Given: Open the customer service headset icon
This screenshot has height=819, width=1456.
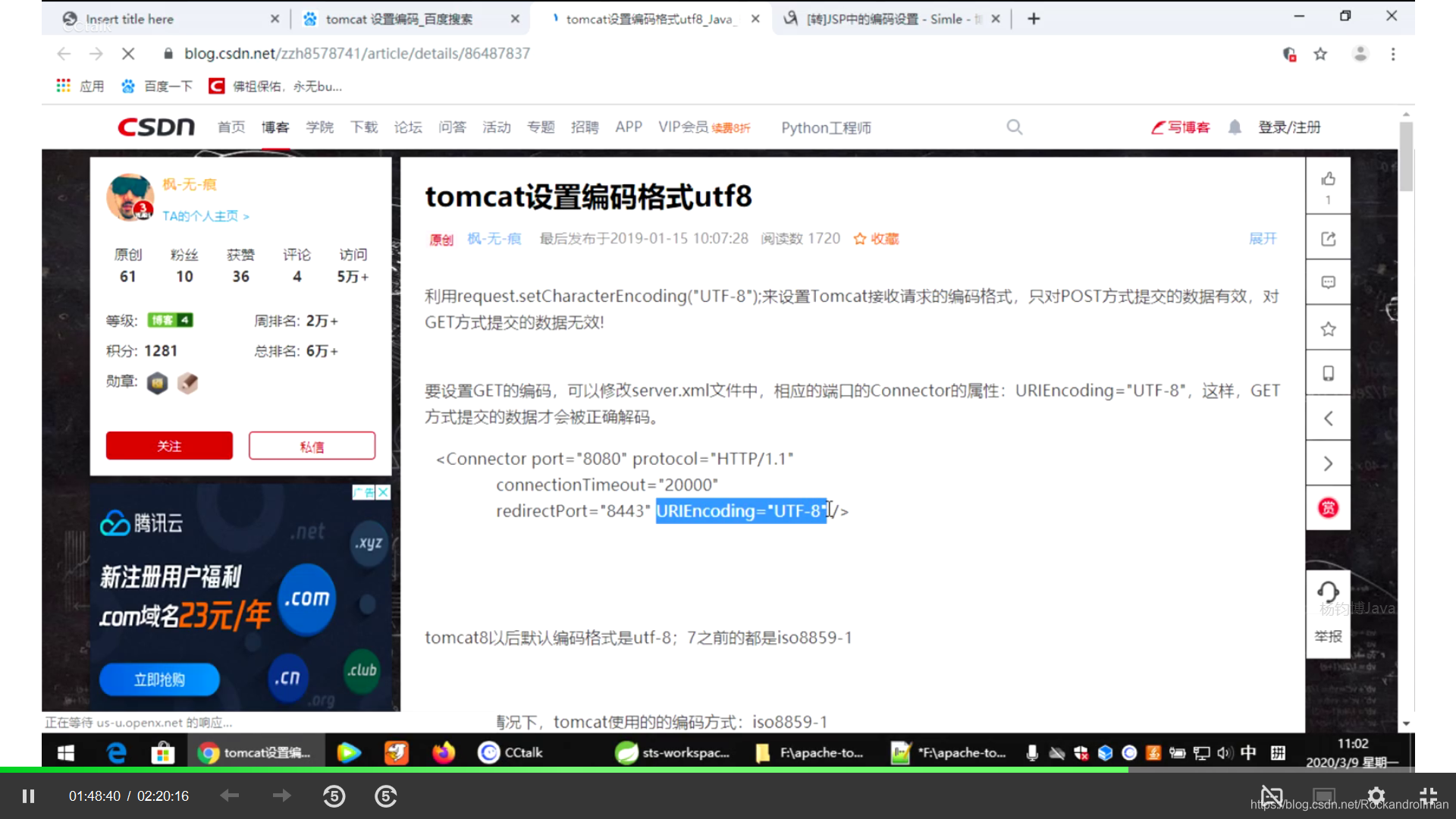Looking at the screenshot, I should (x=1328, y=591).
